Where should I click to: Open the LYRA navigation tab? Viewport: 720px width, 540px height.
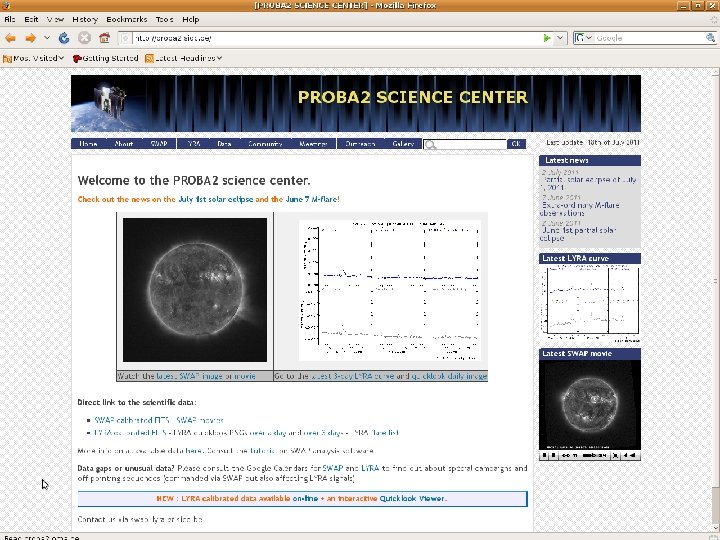coord(194,144)
